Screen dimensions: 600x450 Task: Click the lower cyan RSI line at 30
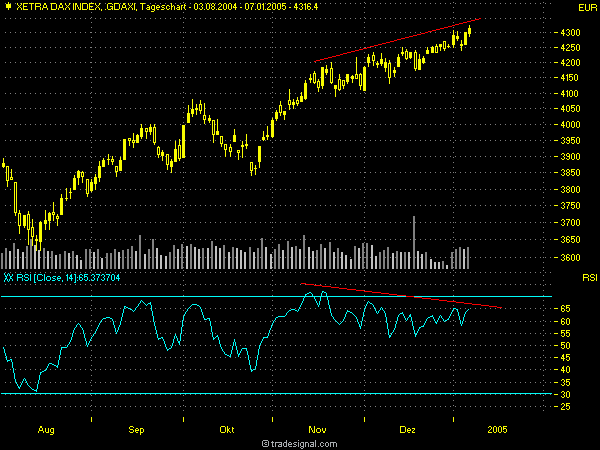276,393
